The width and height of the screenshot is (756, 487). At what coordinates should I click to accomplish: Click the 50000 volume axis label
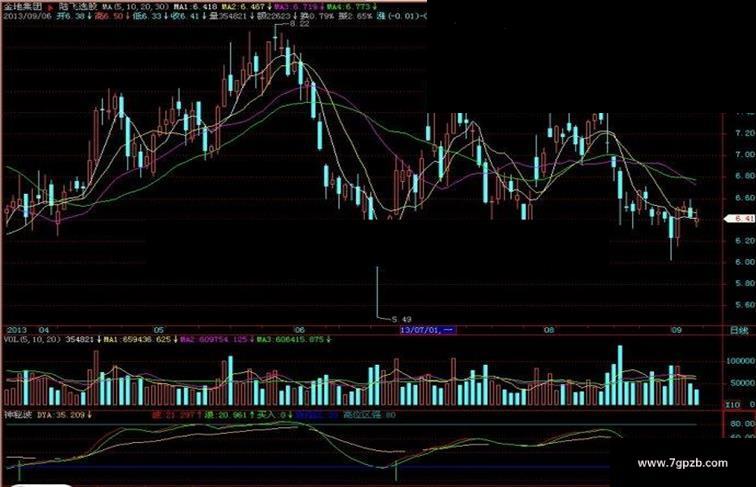743,383
